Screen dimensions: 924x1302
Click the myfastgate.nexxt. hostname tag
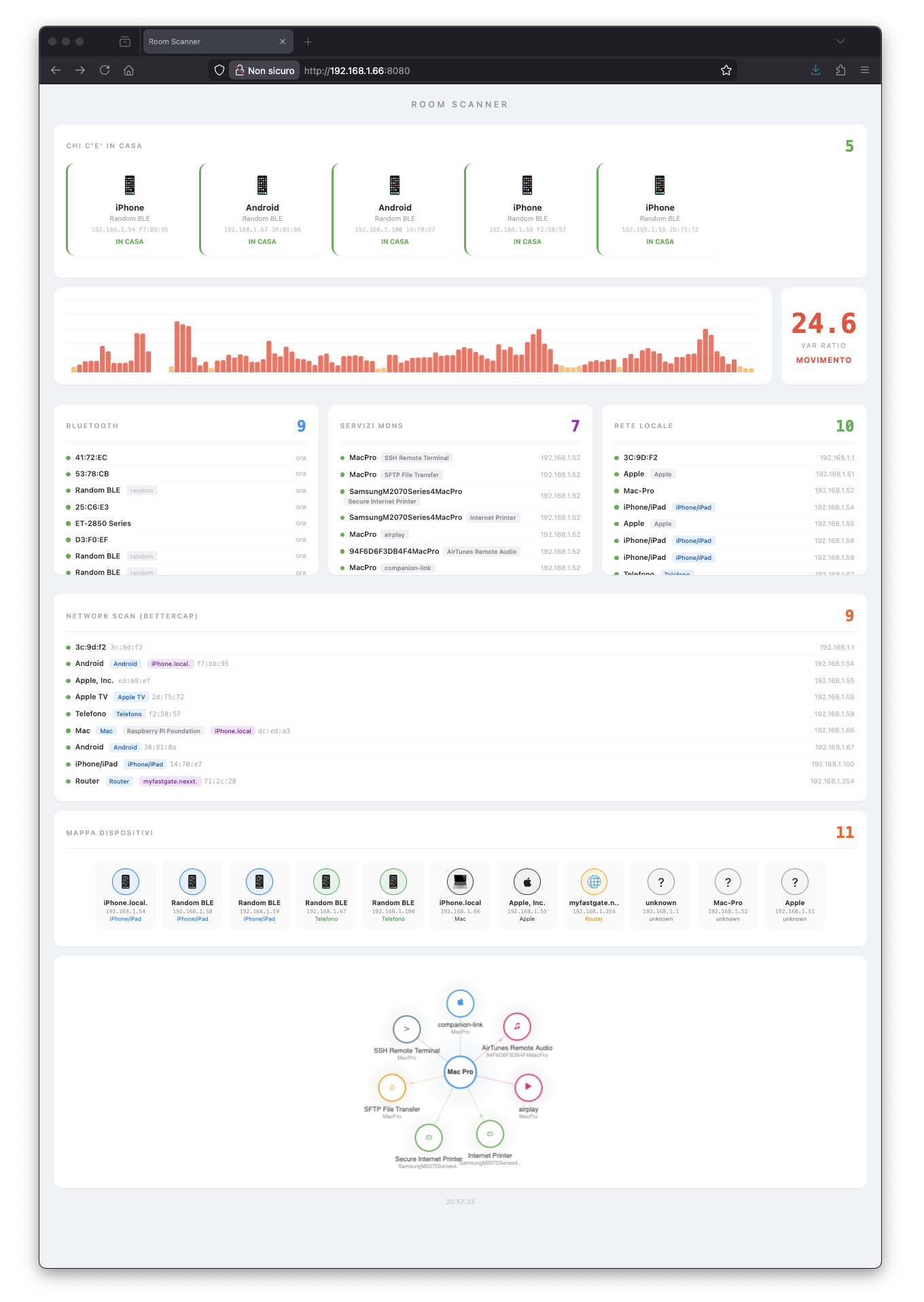coord(170,781)
